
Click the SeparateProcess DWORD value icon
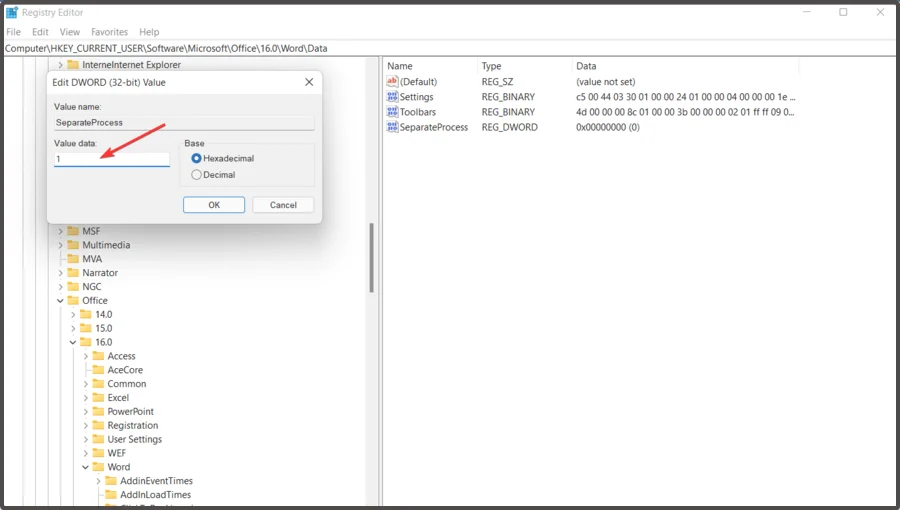(x=392, y=127)
